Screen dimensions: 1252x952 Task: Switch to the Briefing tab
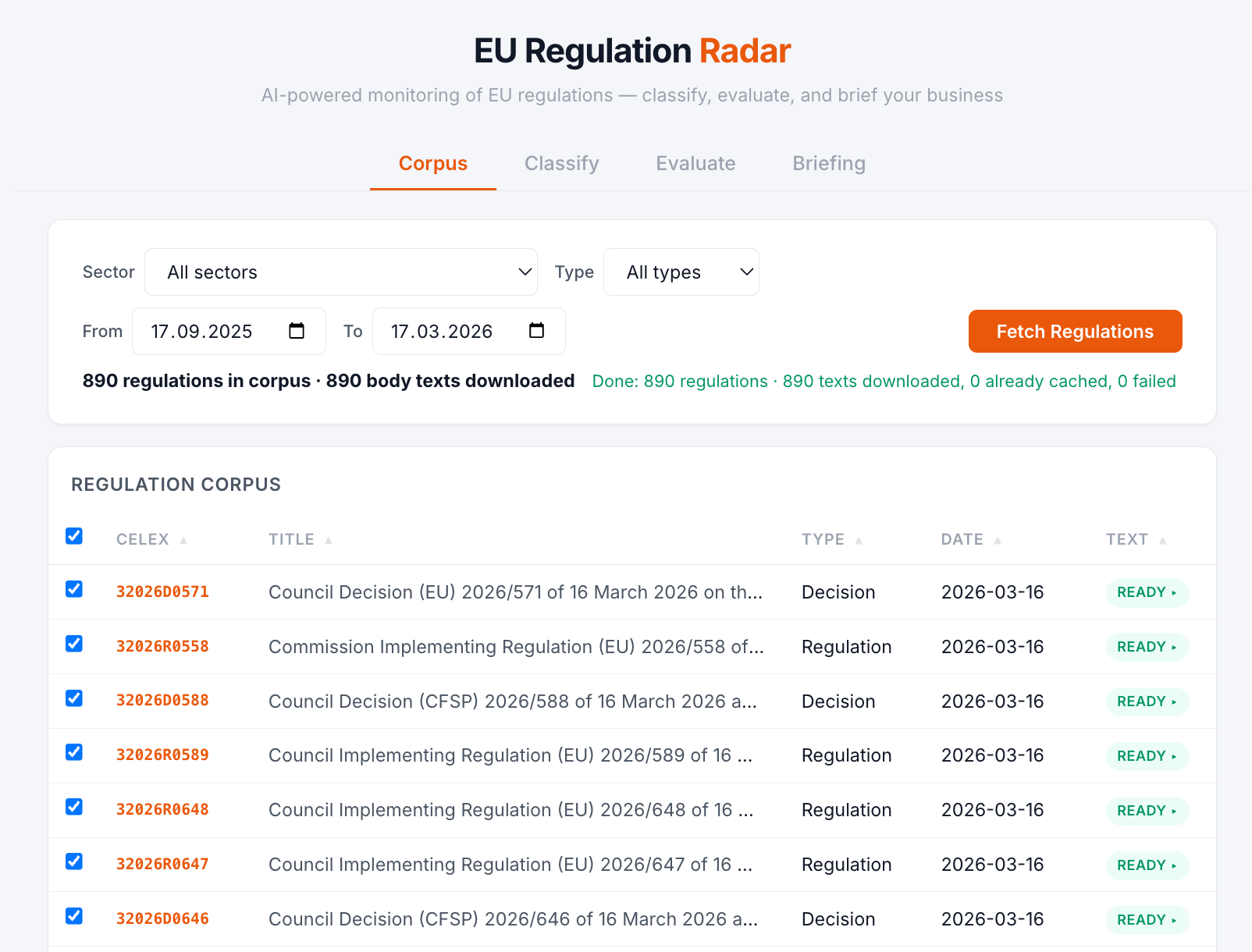click(829, 164)
